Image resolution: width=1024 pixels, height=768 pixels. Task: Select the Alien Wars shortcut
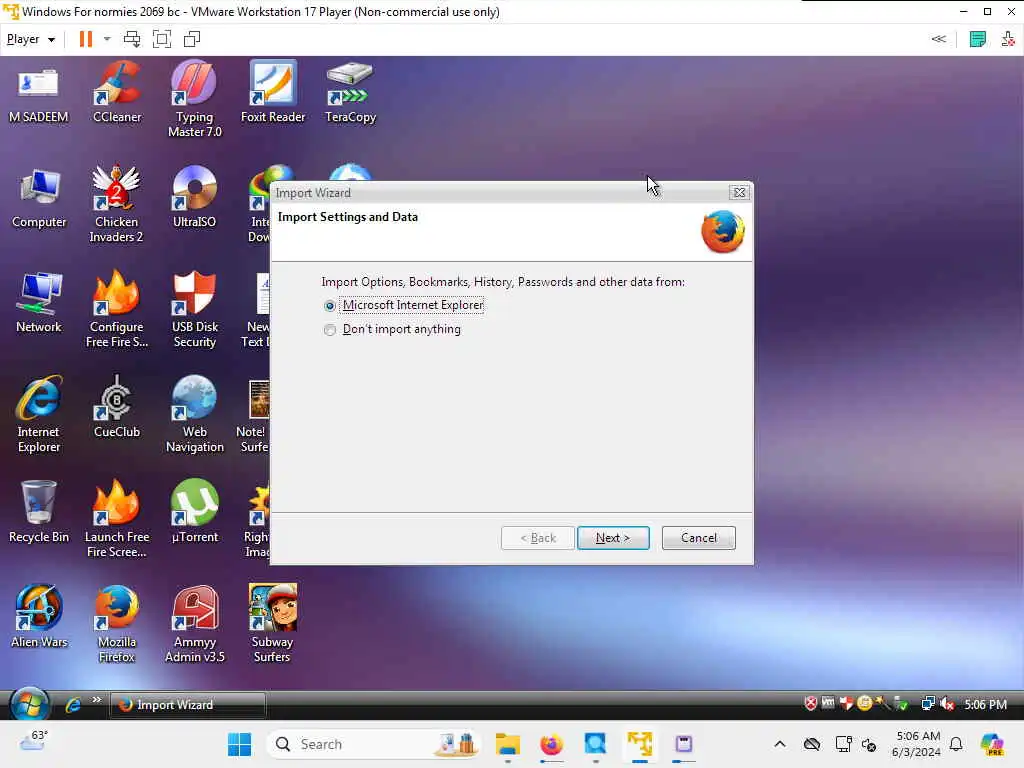click(39, 617)
